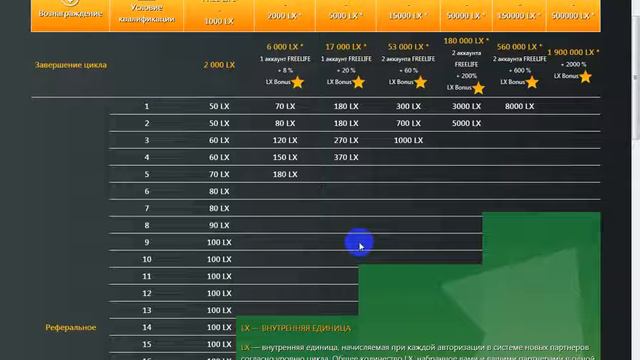
Task: Click the star icon under 560 000 LX
Action: pos(532,82)
